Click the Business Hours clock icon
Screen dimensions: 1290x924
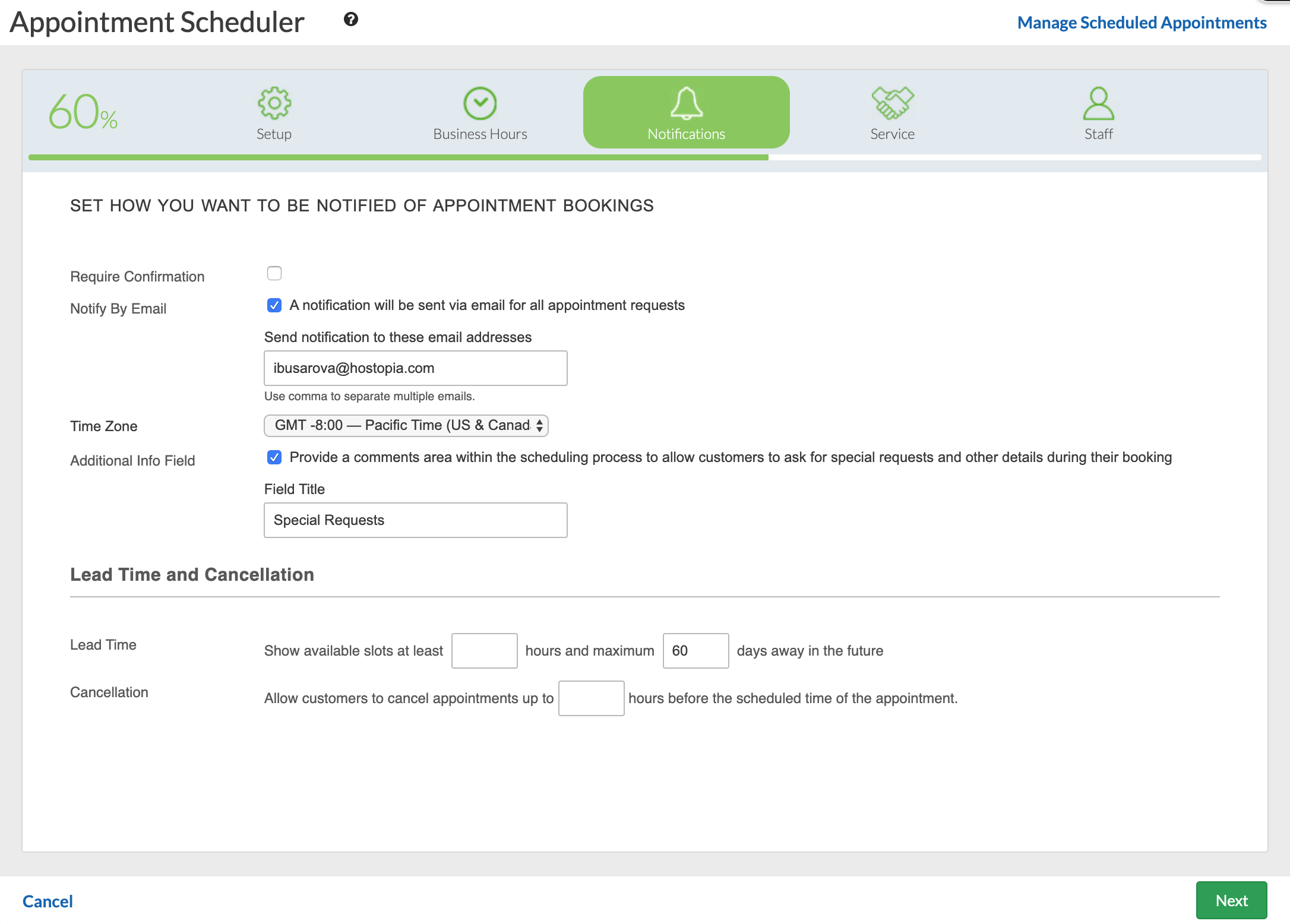point(480,103)
